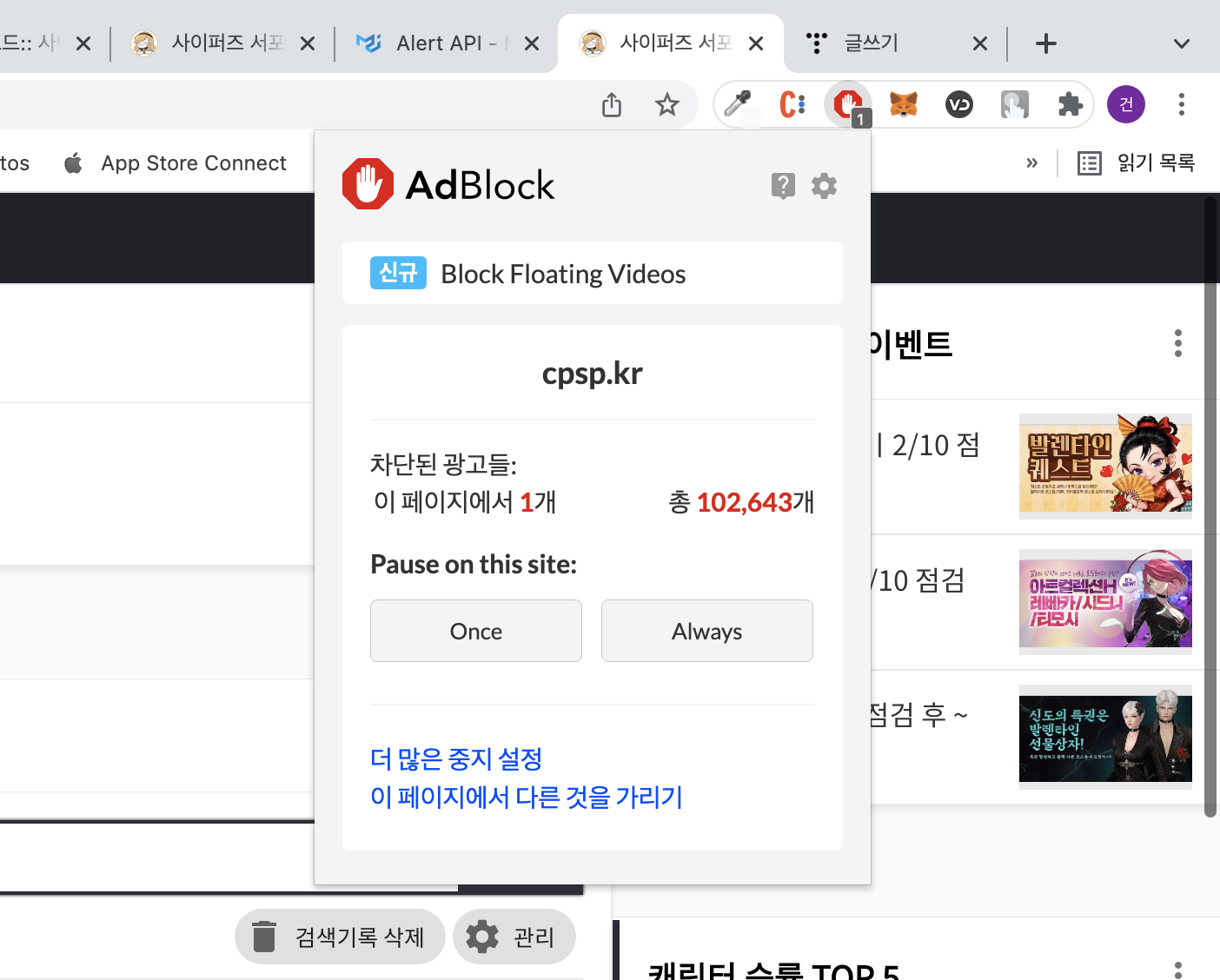Pause AdBlock Always on this site
1220x980 pixels.
pyautogui.click(x=707, y=631)
